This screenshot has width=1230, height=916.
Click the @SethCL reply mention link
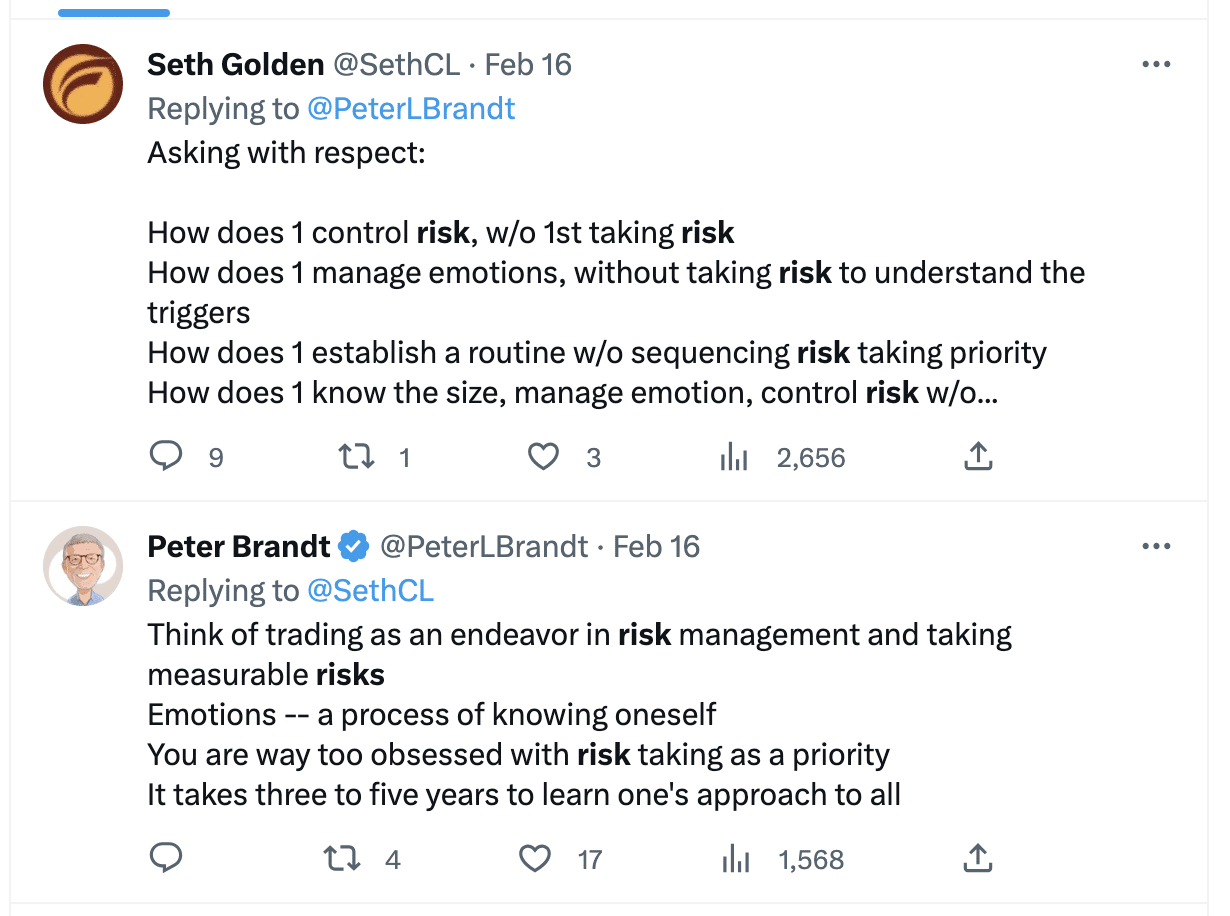(370, 591)
